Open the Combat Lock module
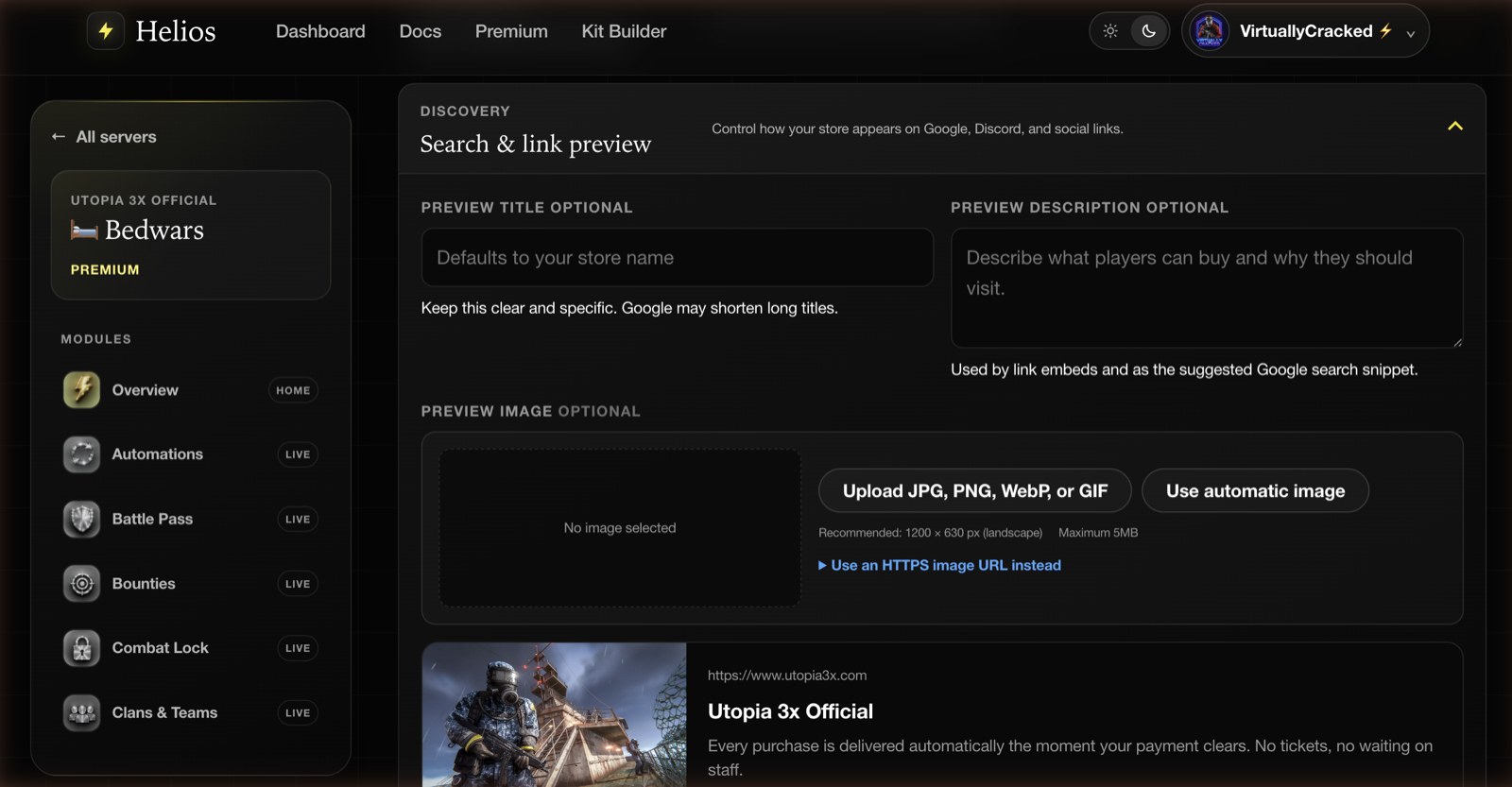The image size is (1512, 787). point(190,648)
